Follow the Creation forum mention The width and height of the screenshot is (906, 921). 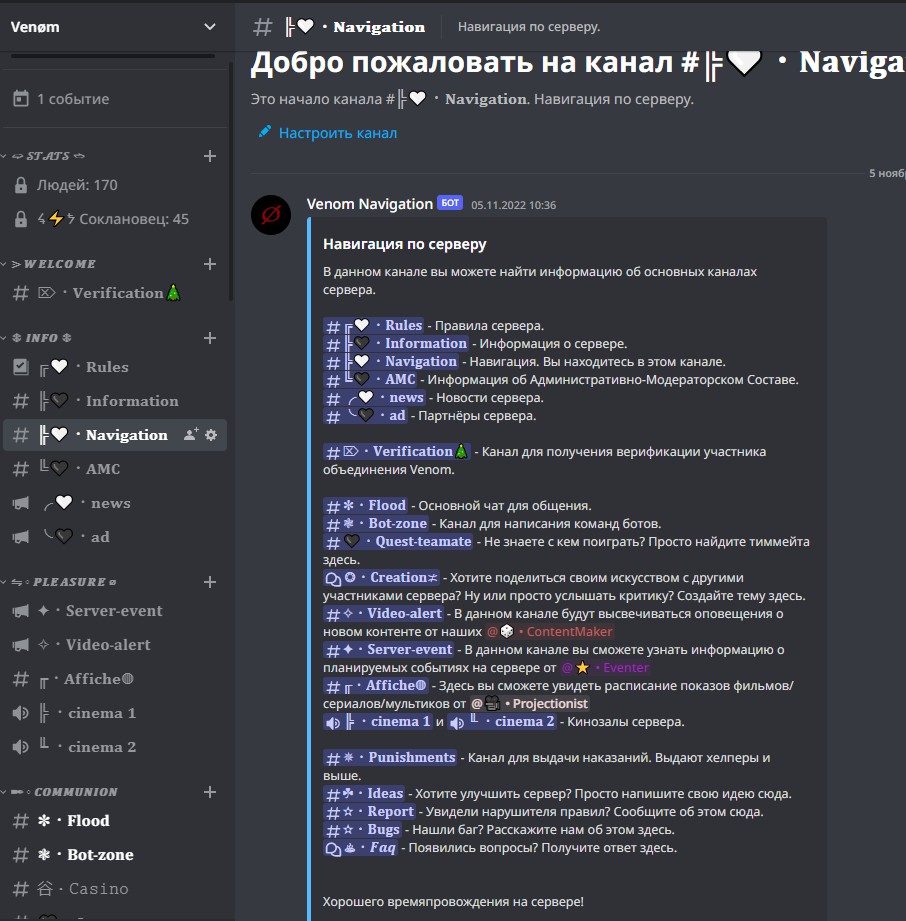tap(381, 577)
